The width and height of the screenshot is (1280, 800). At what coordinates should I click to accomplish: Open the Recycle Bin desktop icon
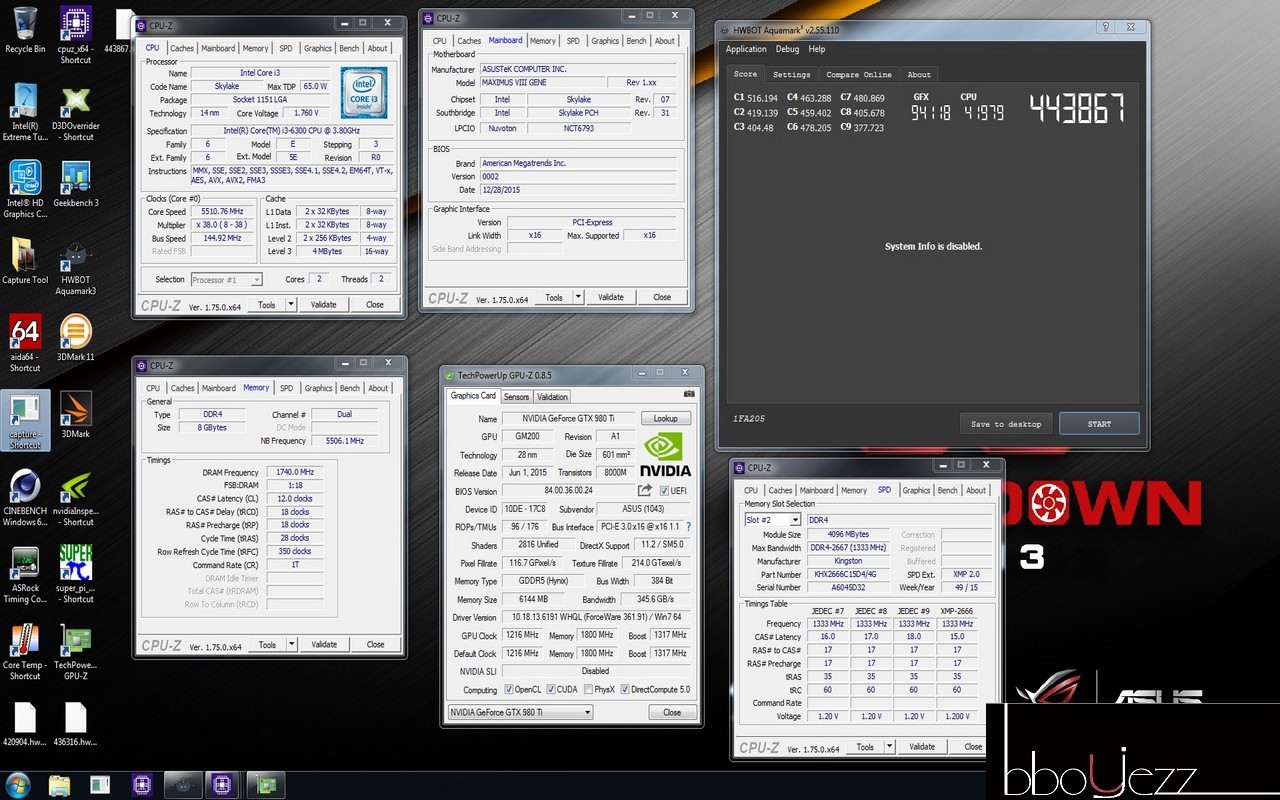(25, 30)
